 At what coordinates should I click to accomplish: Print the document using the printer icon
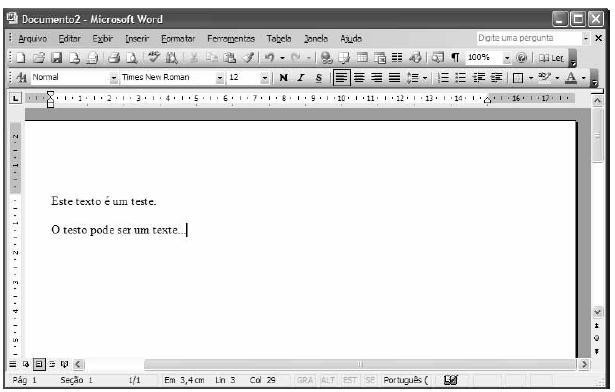(x=114, y=58)
